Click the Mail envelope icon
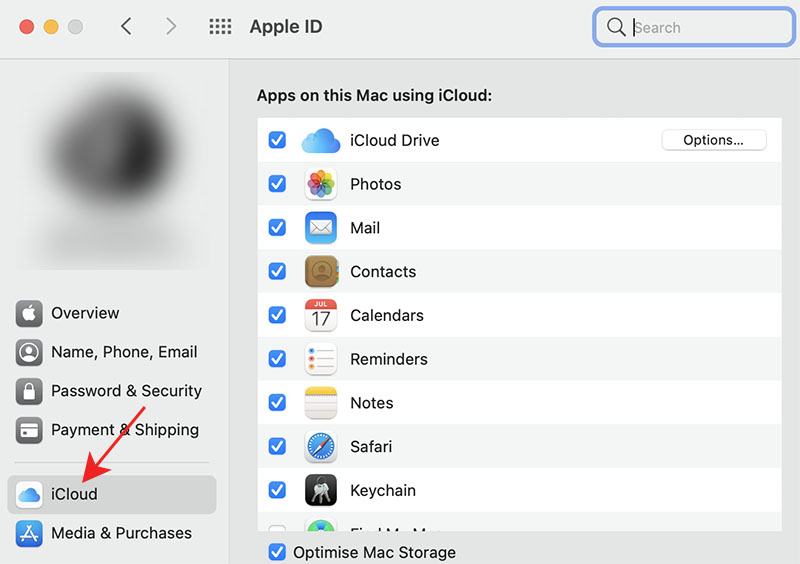The image size is (800, 564). pos(321,228)
